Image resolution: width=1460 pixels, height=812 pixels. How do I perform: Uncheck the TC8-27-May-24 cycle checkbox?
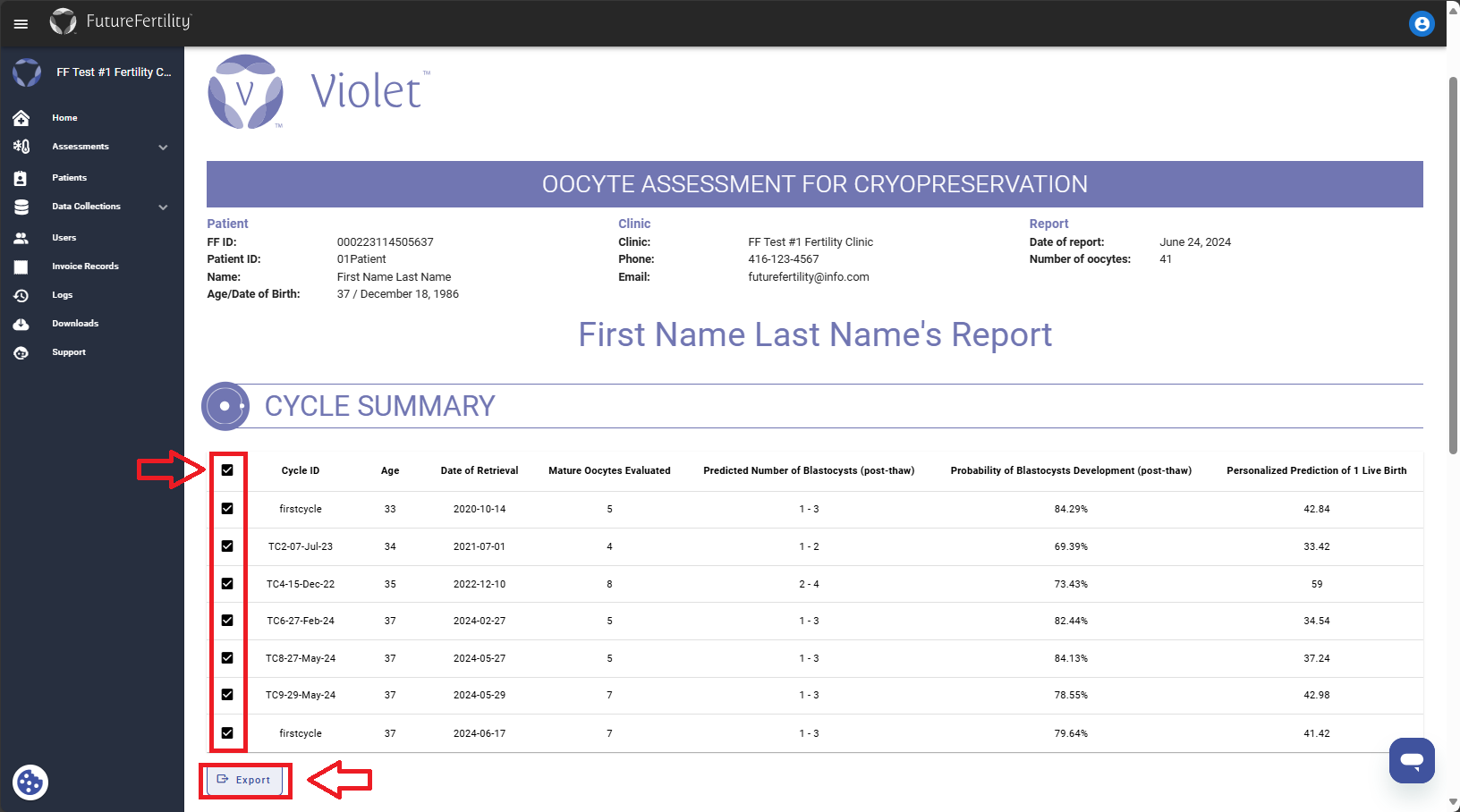pyautogui.click(x=227, y=657)
